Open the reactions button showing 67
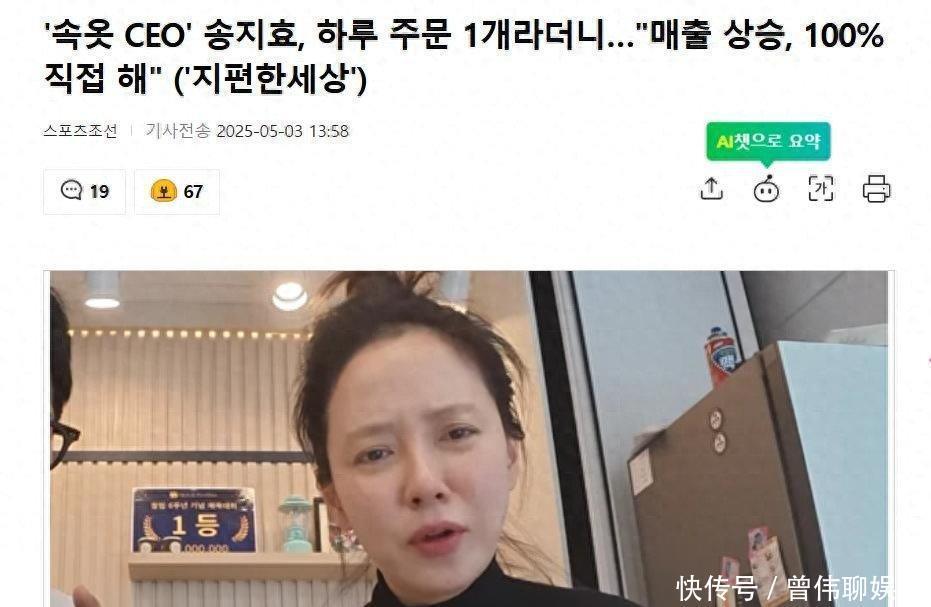Viewport: 931px width, 607px height. 177,191
